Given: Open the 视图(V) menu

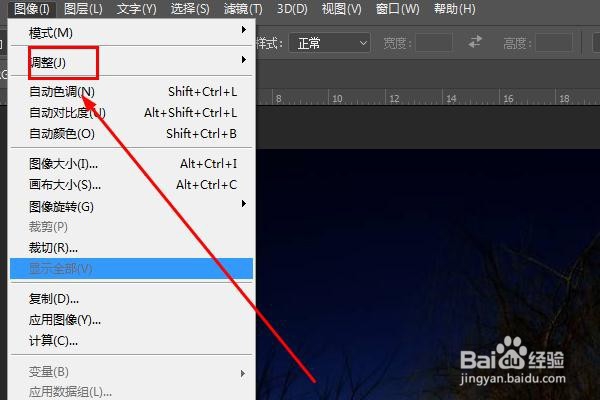Looking at the screenshot, I should (x=341, y=9).
